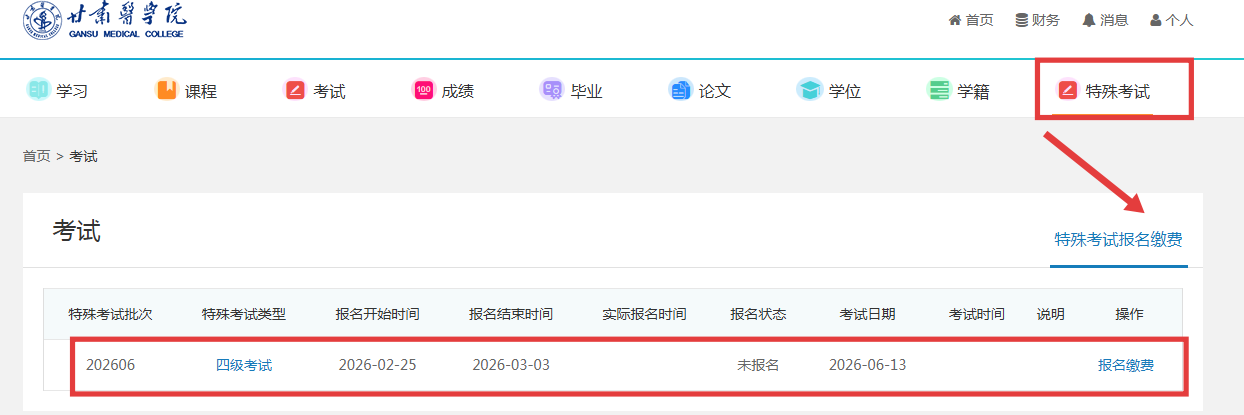Viewport: 1244px width, 415px height.
Task: Click the orange 课程 bookmark icon
Action: click(x=166, y=90)
